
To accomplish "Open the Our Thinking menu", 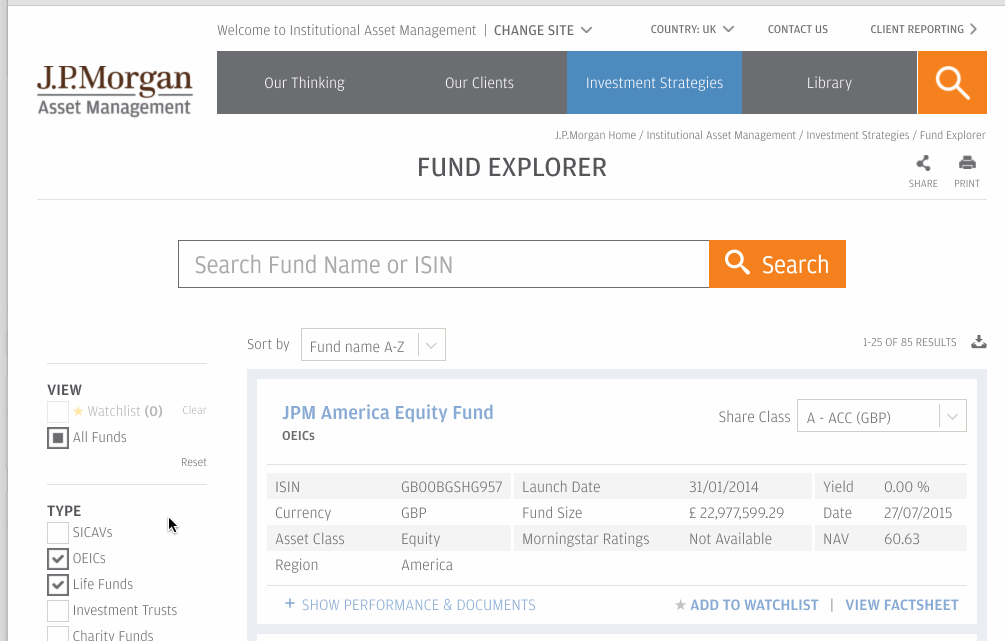I will [304, 83].
